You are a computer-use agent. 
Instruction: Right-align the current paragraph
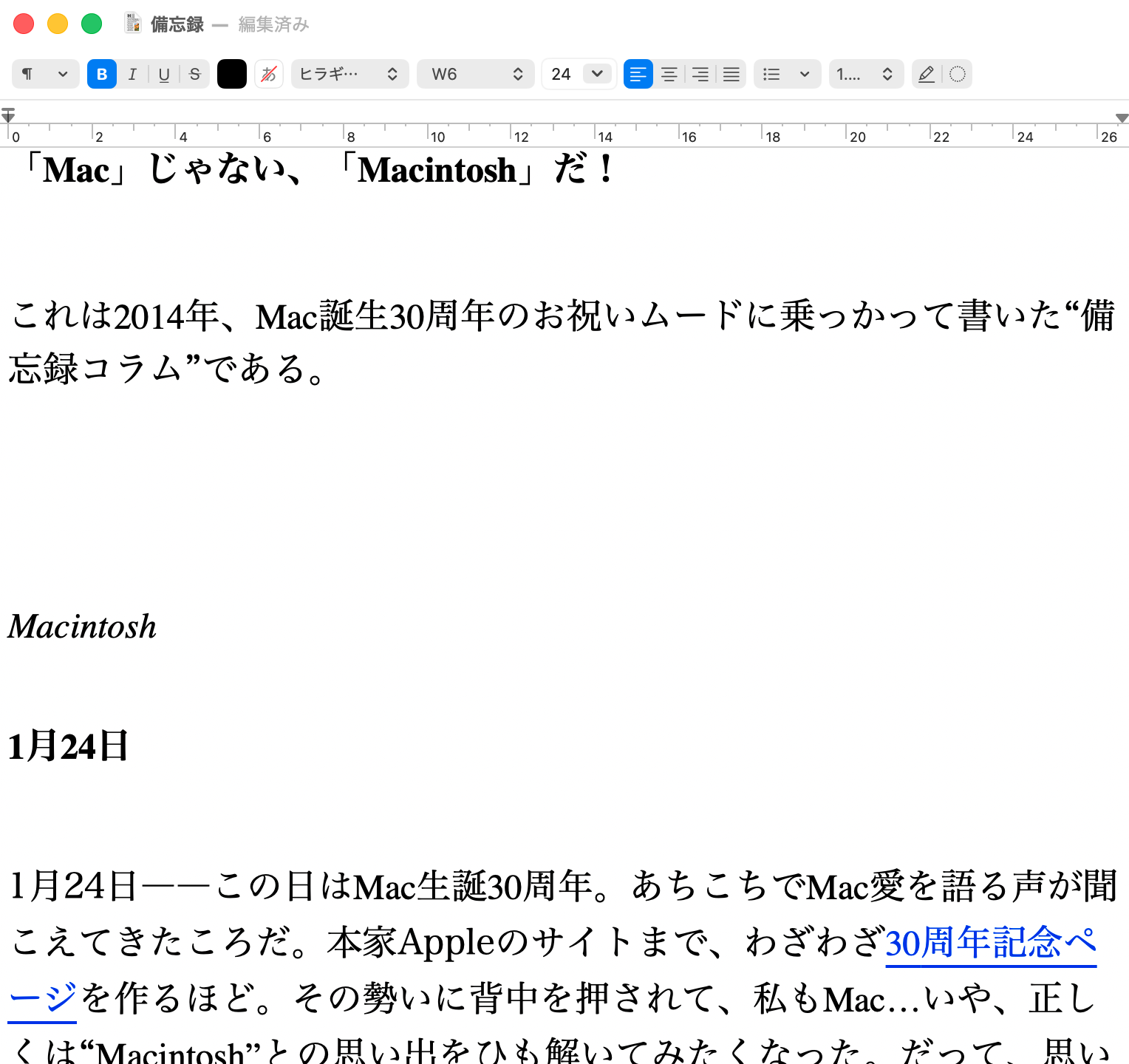point(700,74)
